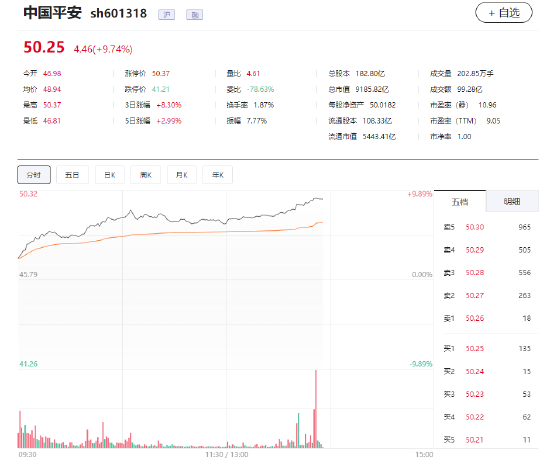Viewport: 550px width, 464px height.
Task: Open the 月K chart tab
Action: pyautogui.click(x=182, y=175)
